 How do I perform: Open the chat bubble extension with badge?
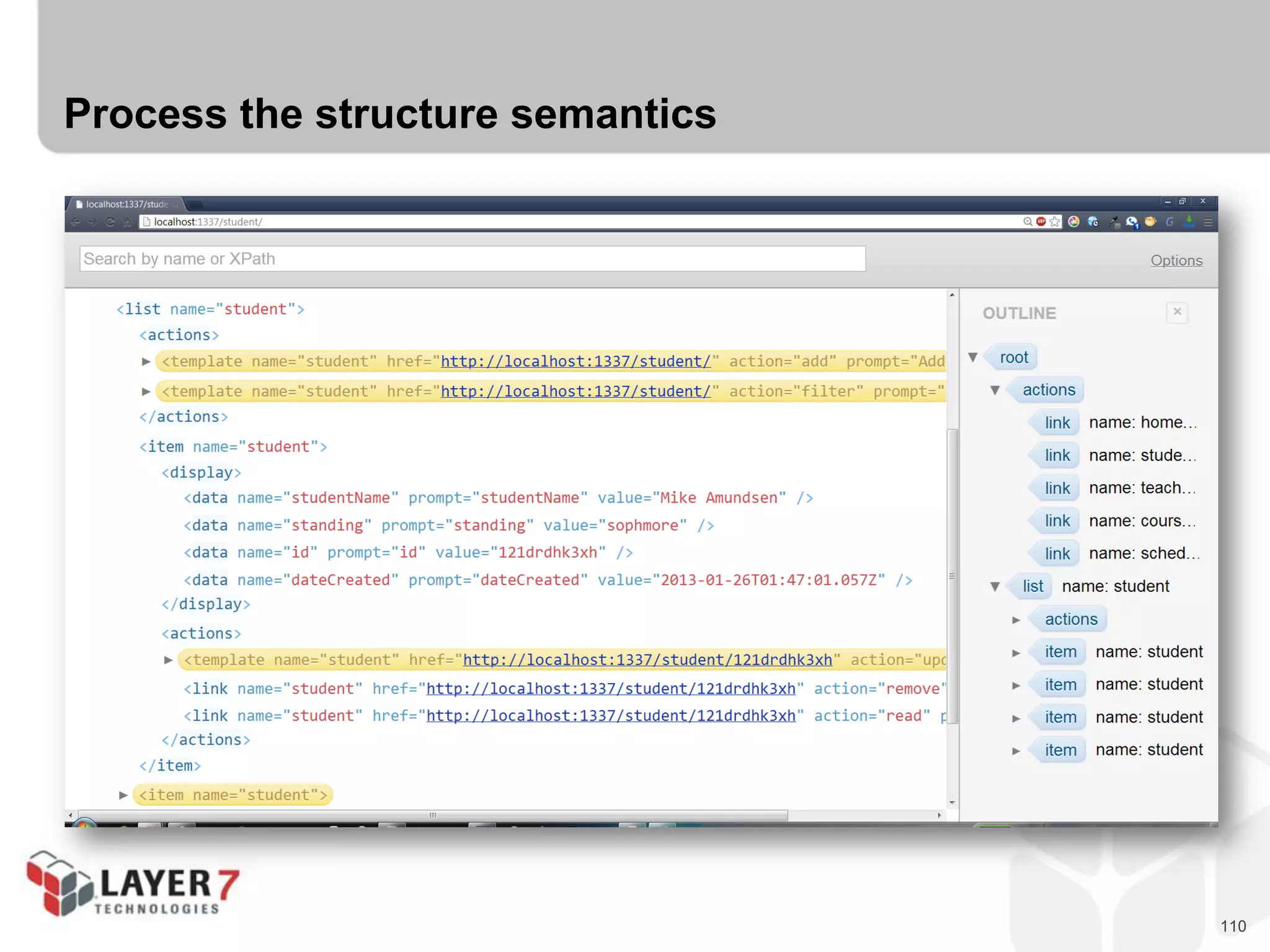pos(1132,223)
